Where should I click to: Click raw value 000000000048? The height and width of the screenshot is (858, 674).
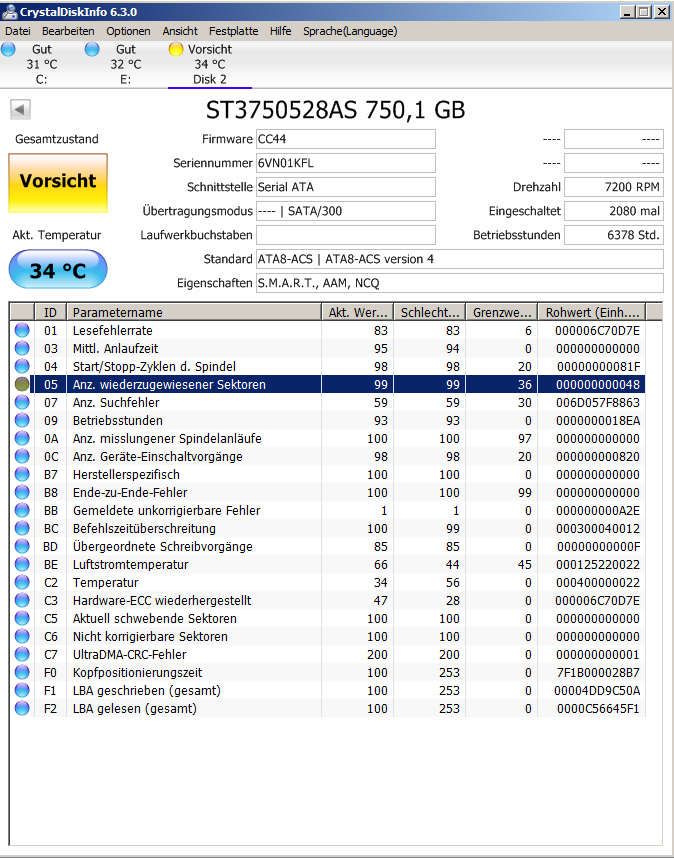tap(597, 385)
